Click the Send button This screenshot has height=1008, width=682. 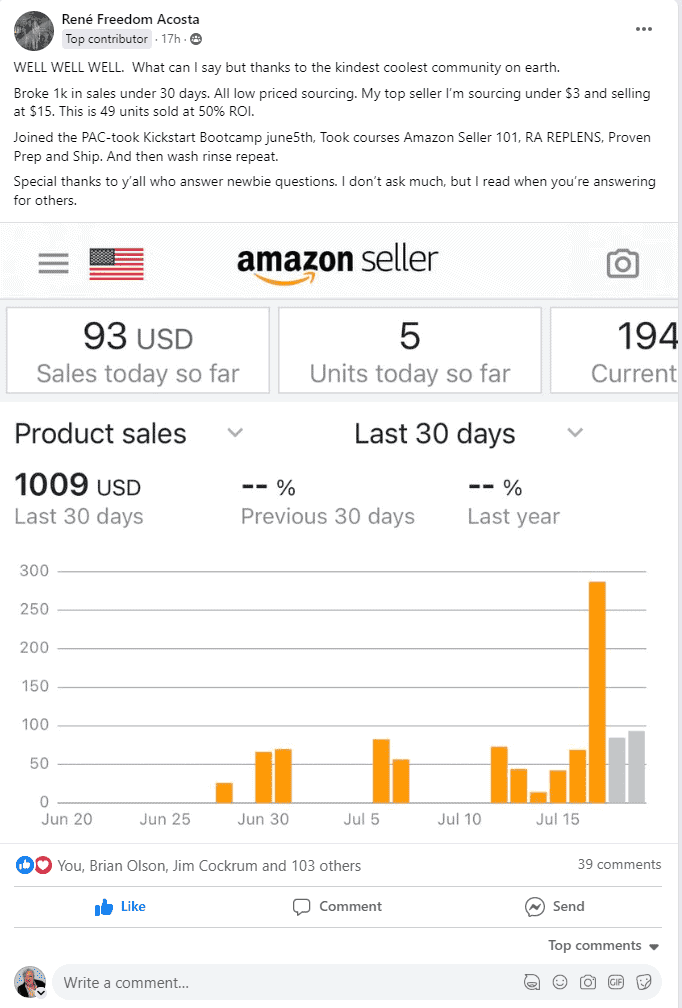pyautogui.click(x=555, y=906)
